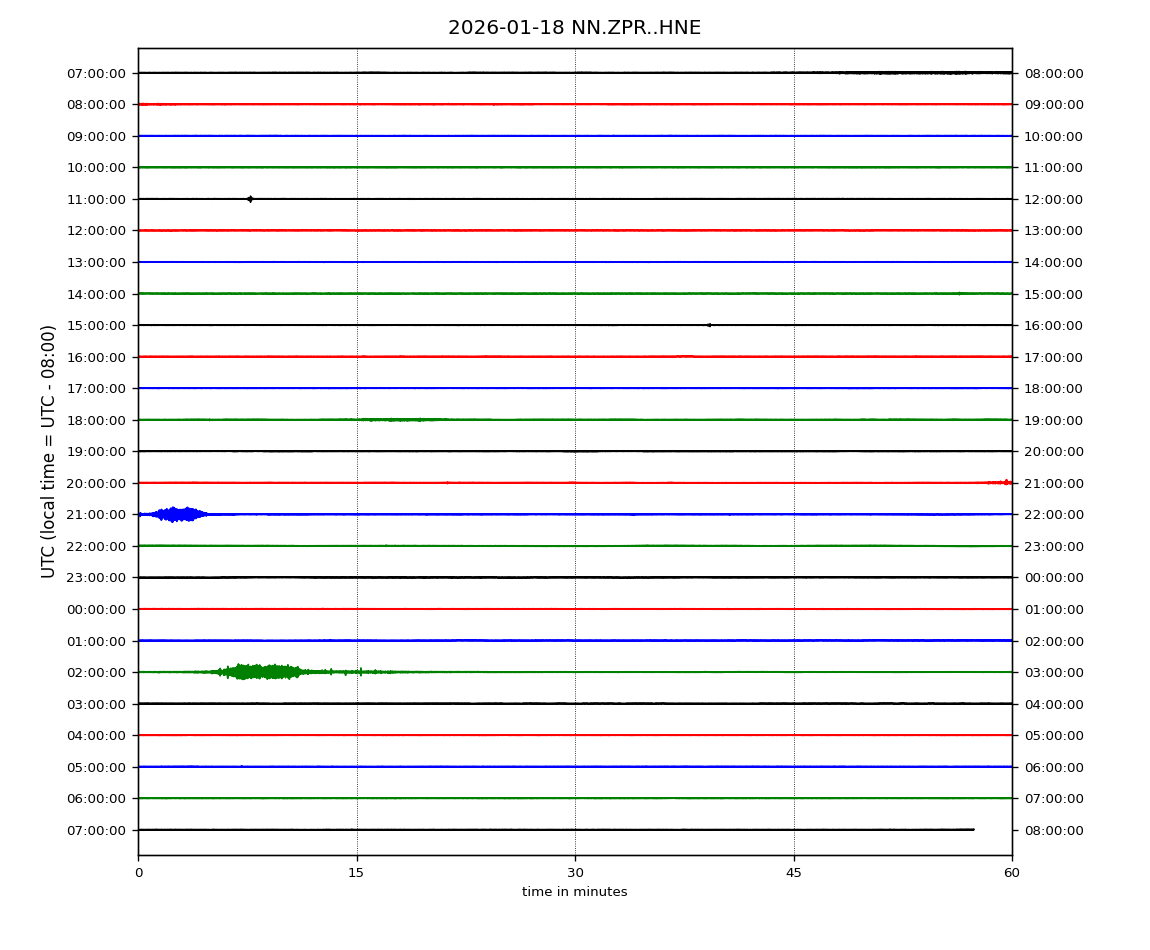Click faint green signal on the 18:00 trace
1150x950 pixels.
pyautogui.click(x=393, y=419)
